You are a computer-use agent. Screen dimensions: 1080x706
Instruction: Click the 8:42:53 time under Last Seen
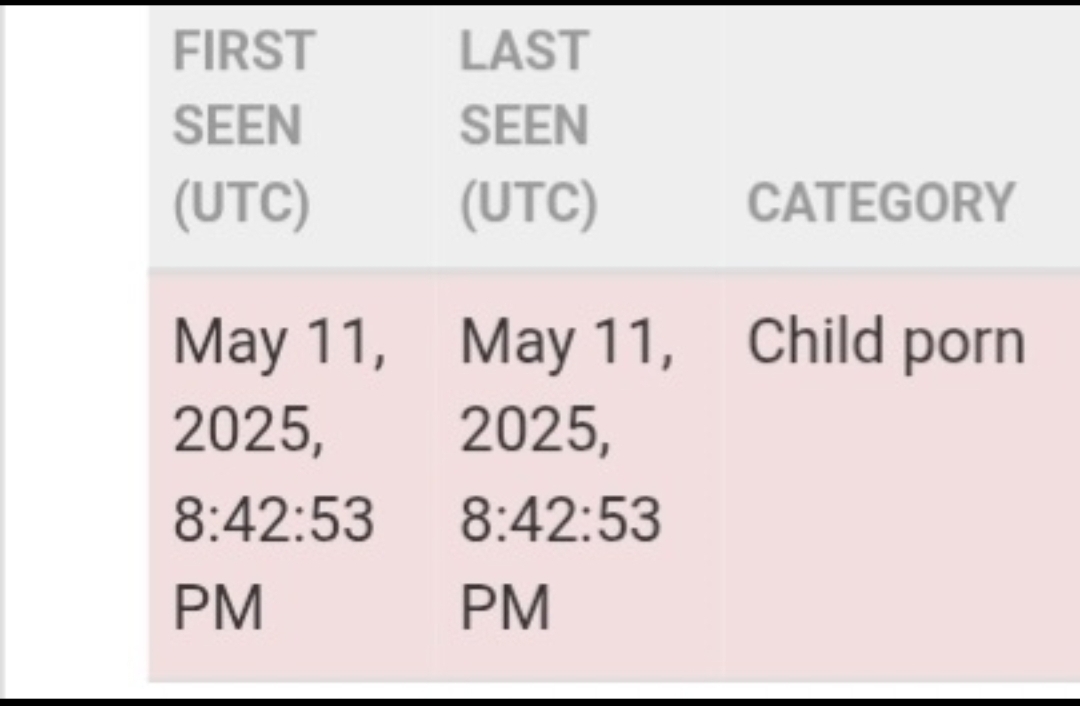pyautogui.click(x=561, y=519)
